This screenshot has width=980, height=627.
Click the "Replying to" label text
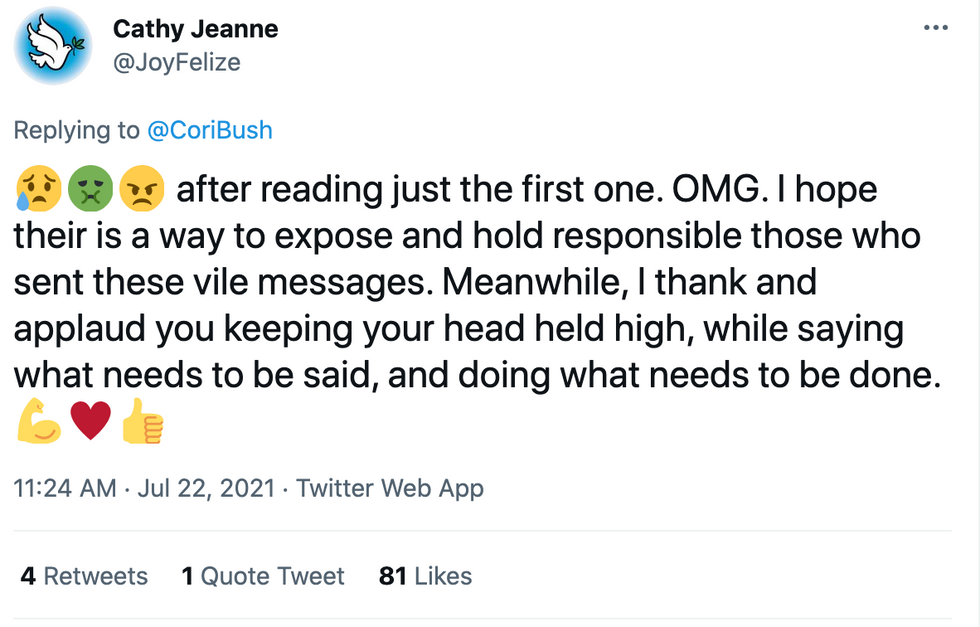click(x=76, y=130)
